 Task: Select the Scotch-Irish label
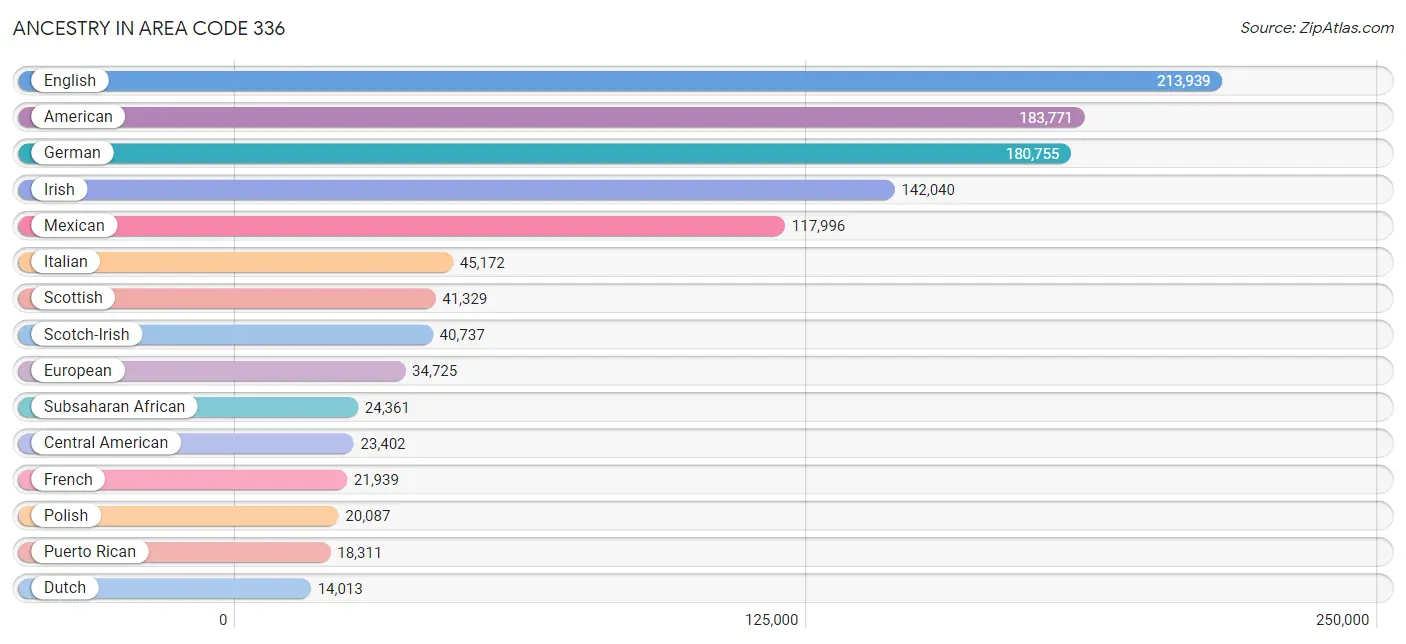86,334
